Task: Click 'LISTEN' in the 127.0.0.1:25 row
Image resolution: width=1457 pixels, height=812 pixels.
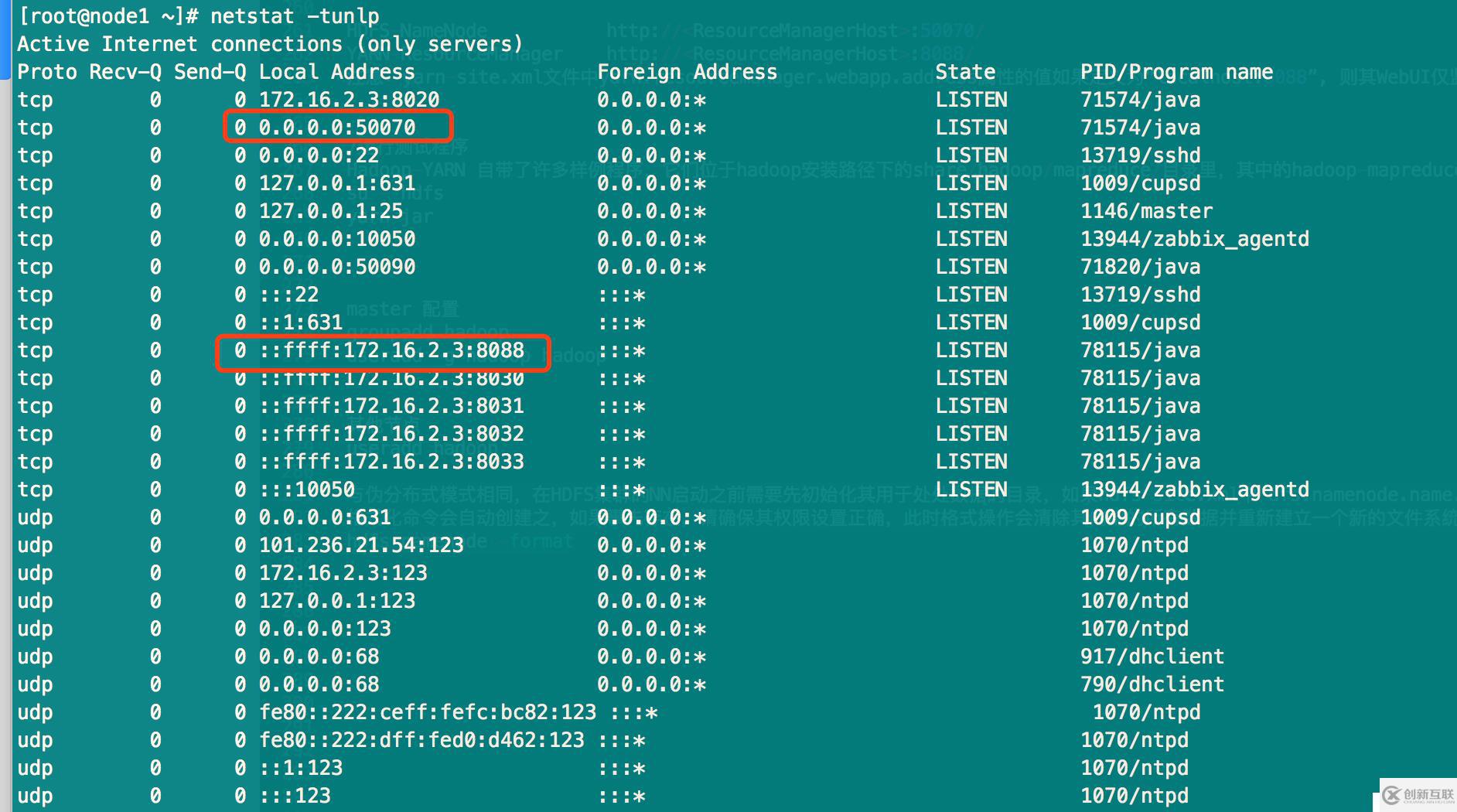Action: coord(971,211)
